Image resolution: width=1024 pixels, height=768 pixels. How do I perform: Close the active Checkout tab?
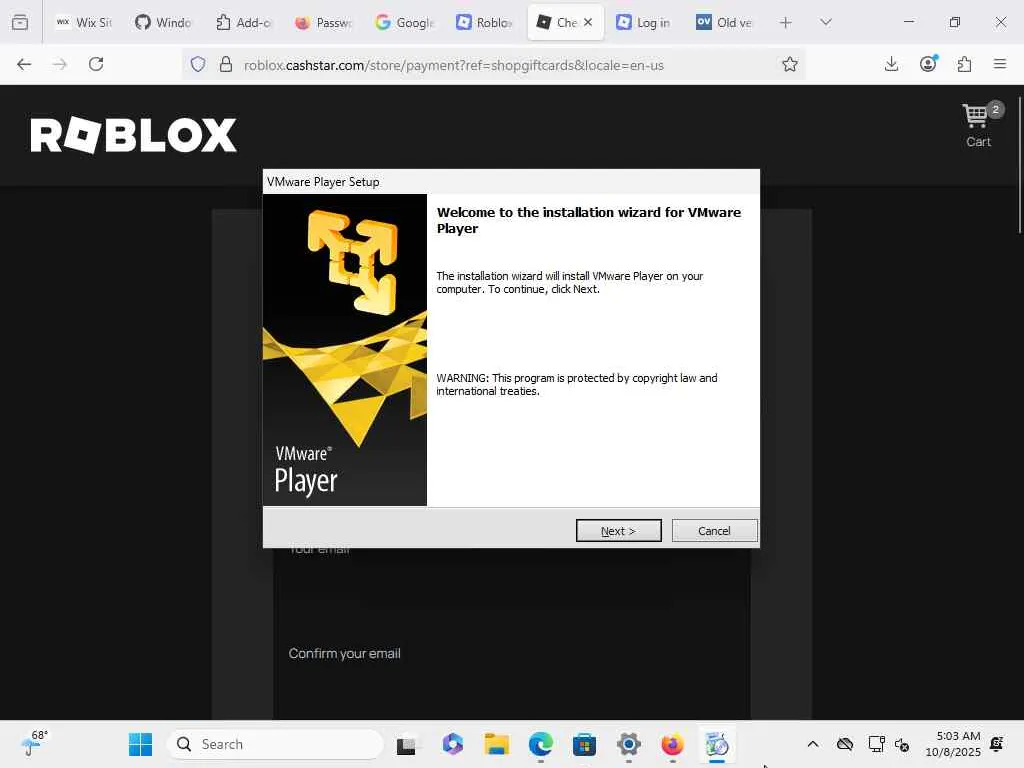(x=588, y=22)
